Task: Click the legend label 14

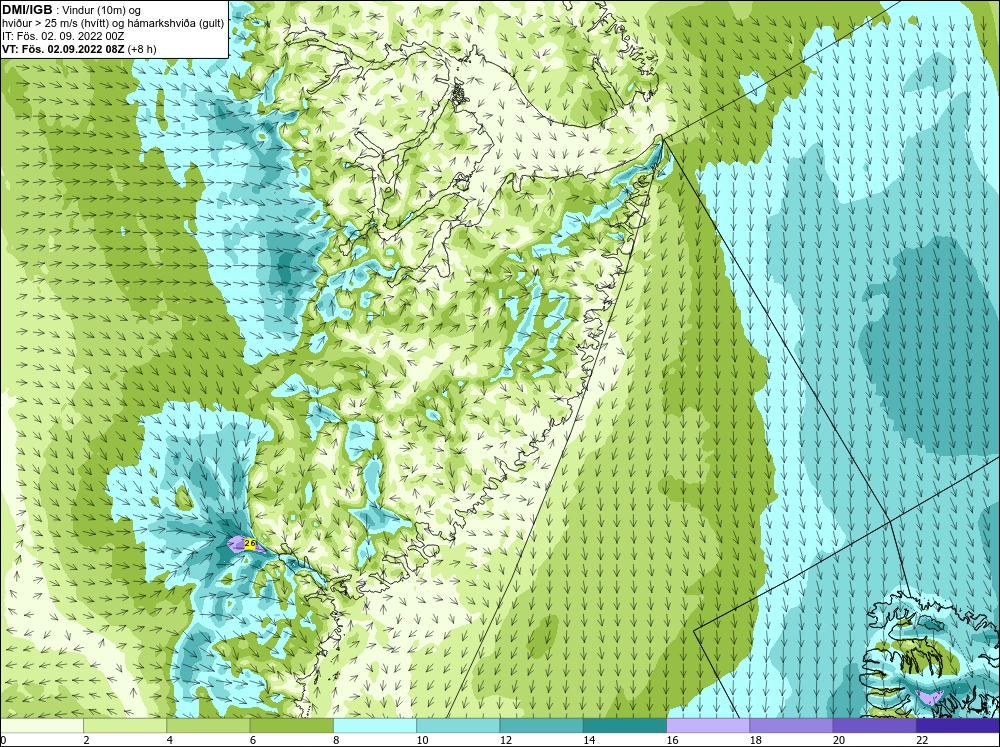Action: [589, 740]
